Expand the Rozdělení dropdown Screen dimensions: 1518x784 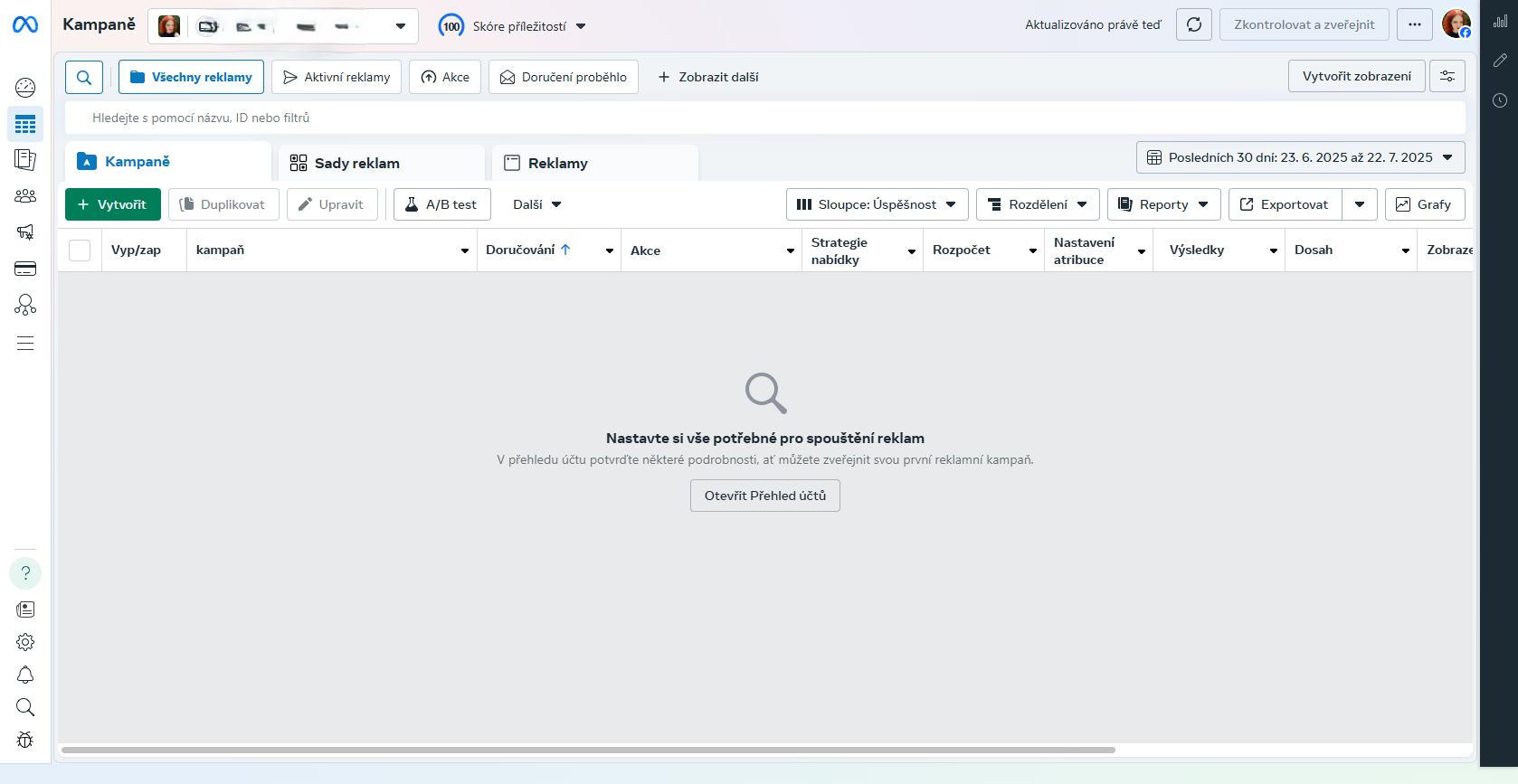1038,204
